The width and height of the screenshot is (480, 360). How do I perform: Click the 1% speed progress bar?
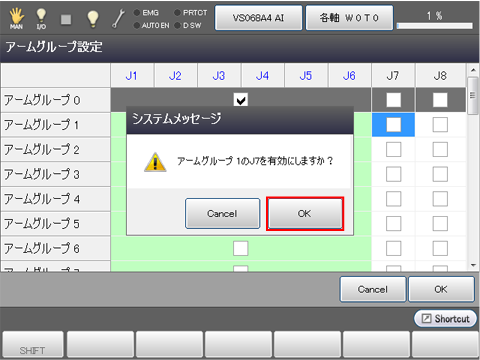click(435, 26)
